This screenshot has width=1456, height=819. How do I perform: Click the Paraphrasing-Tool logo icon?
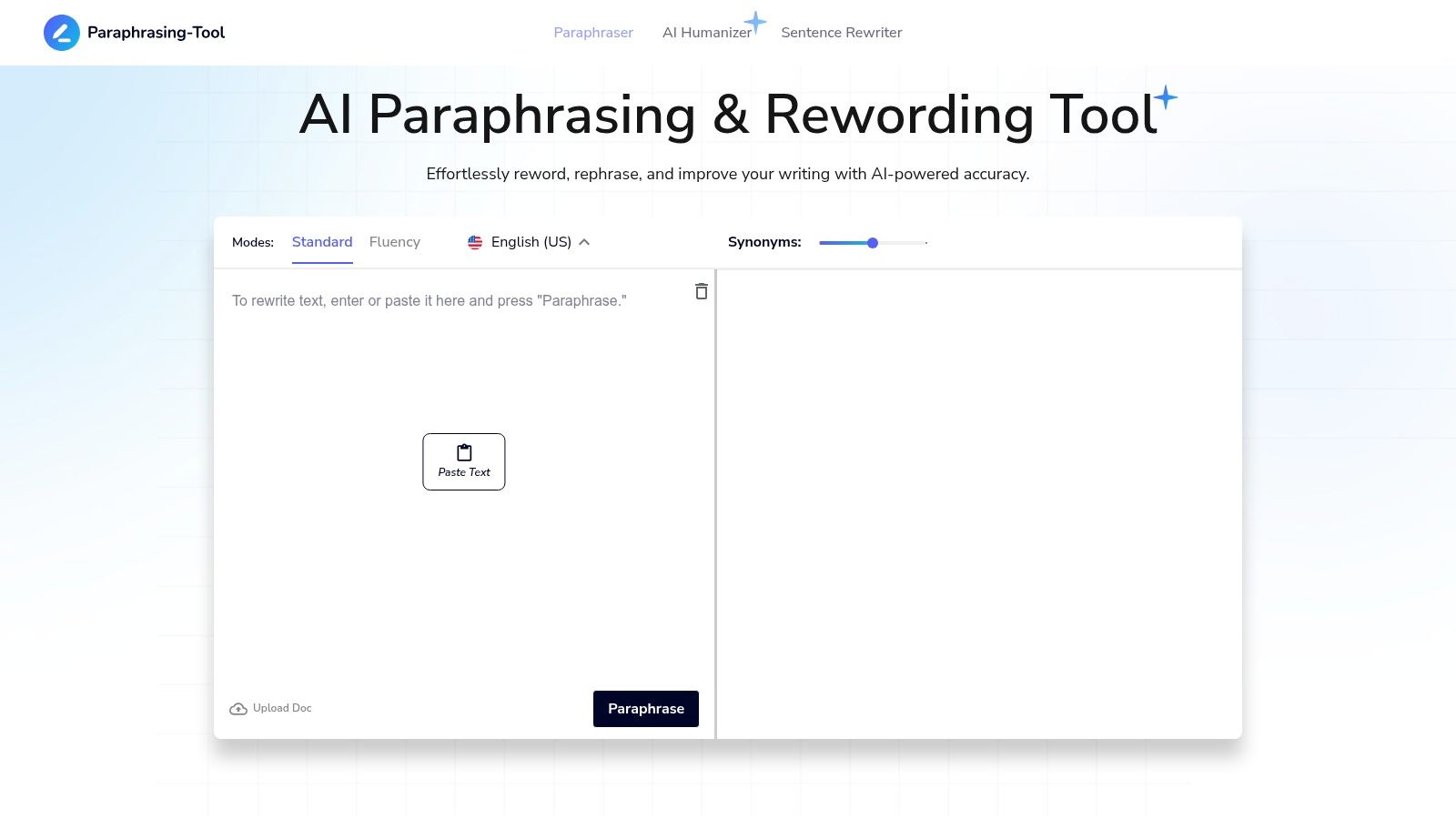click(x=62, y=33)
